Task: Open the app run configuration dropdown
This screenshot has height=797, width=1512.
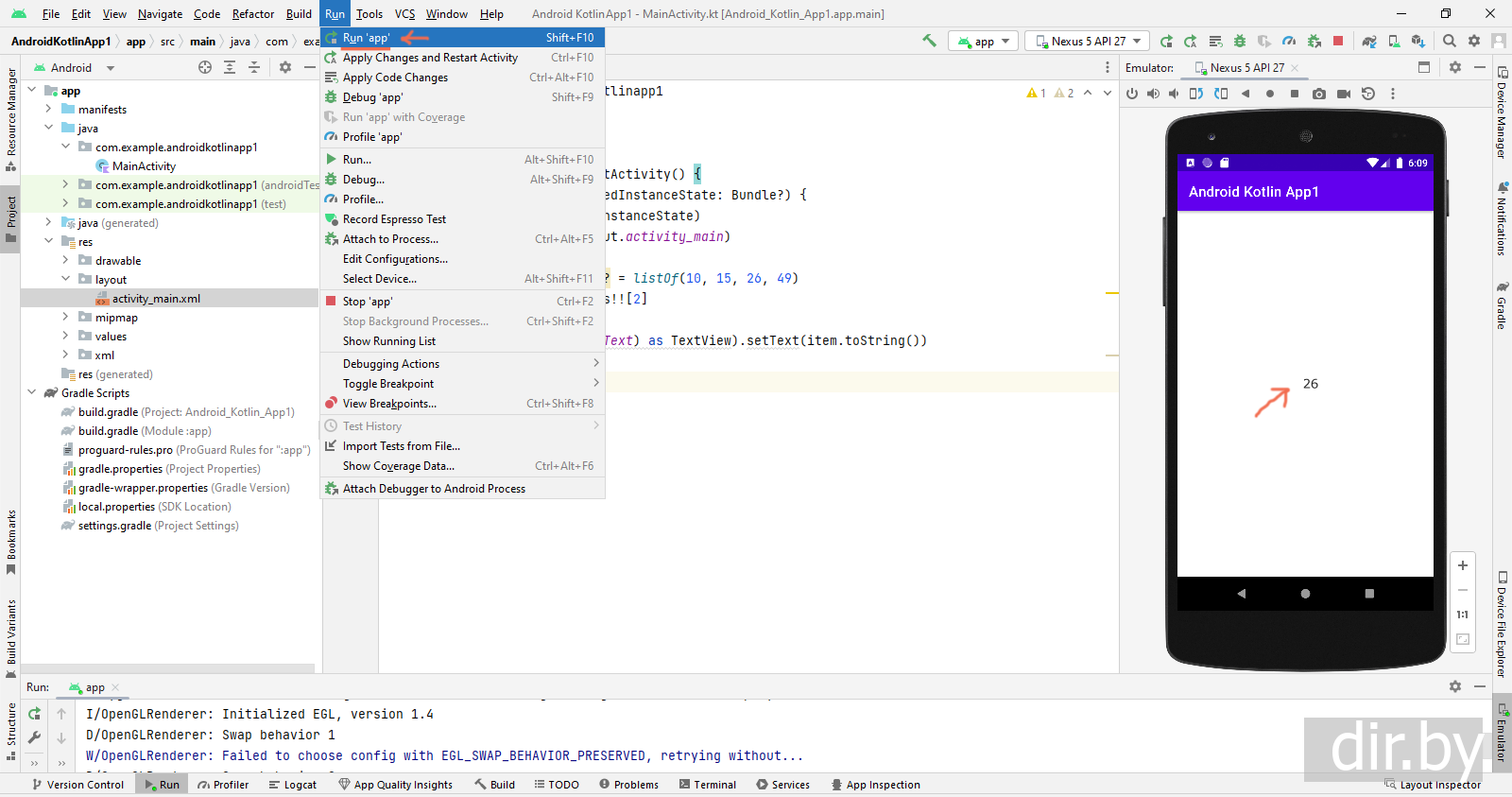Action: [x=983, y=41]
